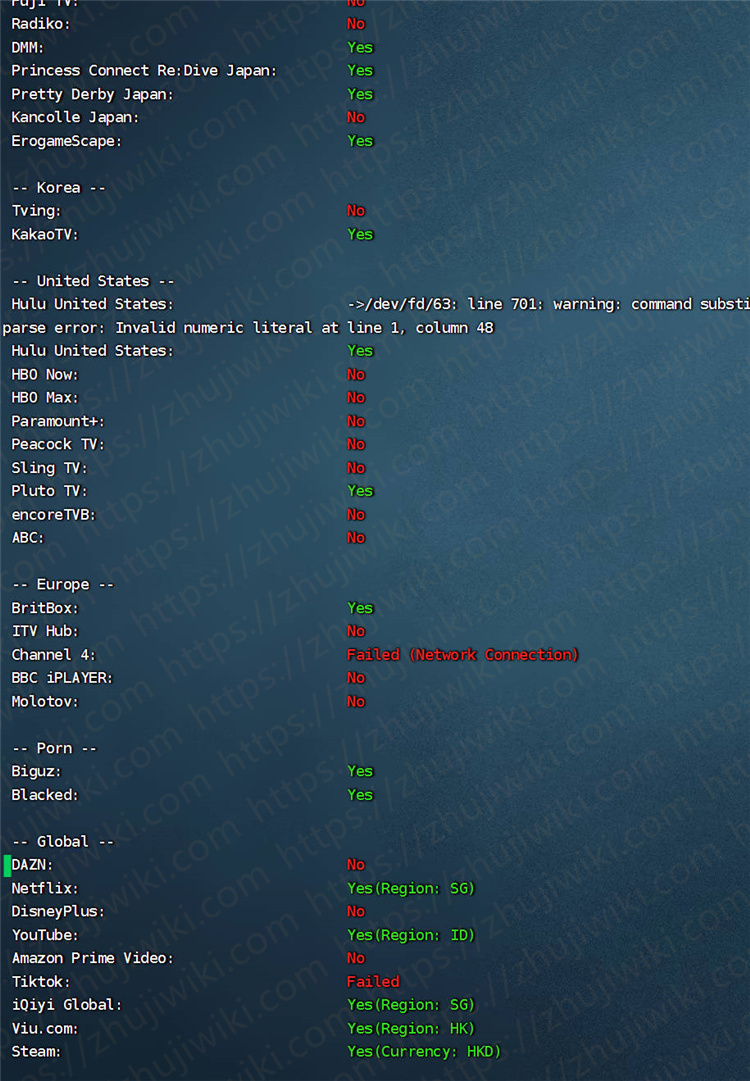The image size is (750, 1081).
Task: Click the green Yes beside Pluto TV
Action: click(360, 492)
